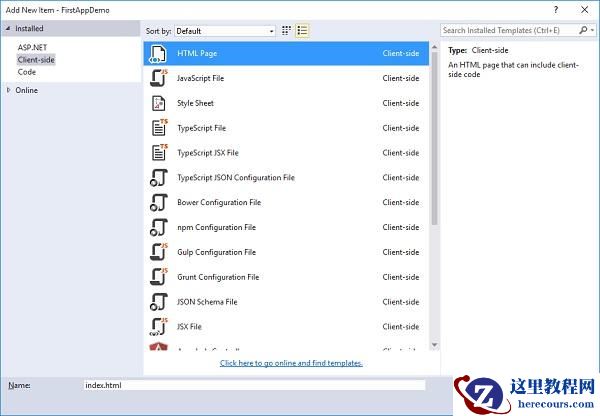Screen dimensions: 600x416
Task: Click the npm Configuration File icon
Action: click(x=158, y=227)
